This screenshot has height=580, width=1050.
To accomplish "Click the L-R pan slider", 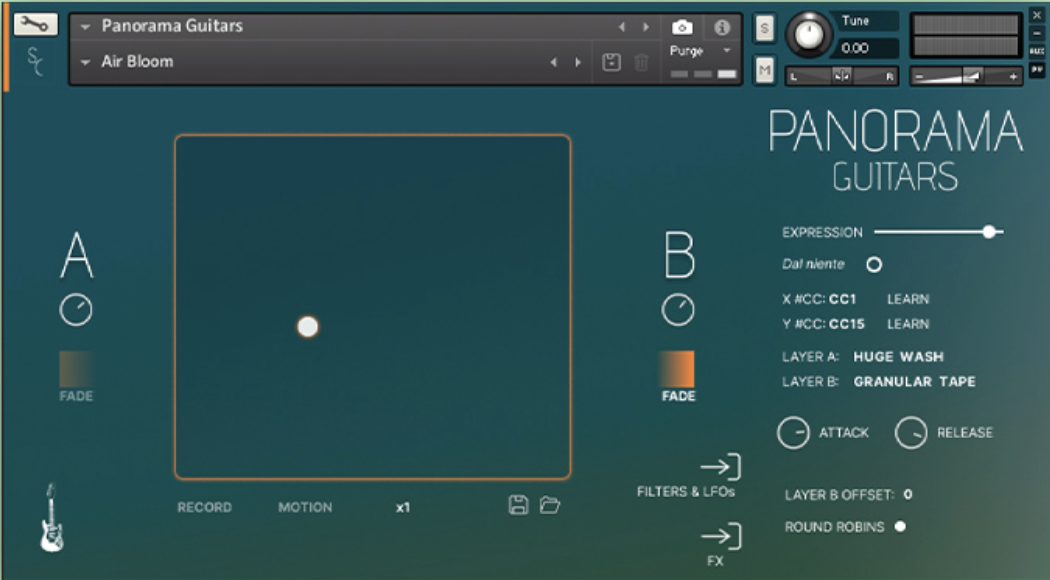I will point(842,76).
